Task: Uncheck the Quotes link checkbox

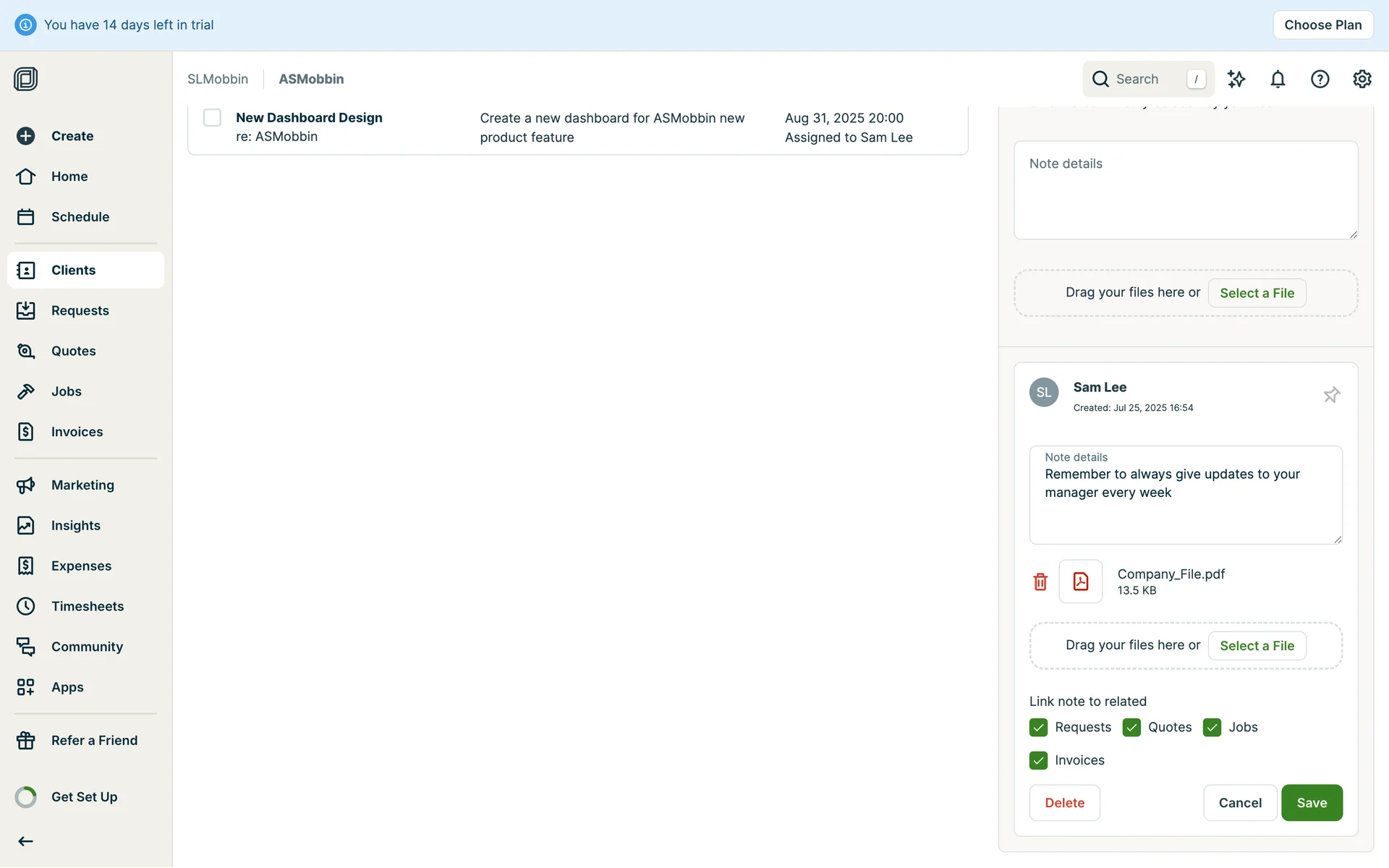Action: 1131,728
